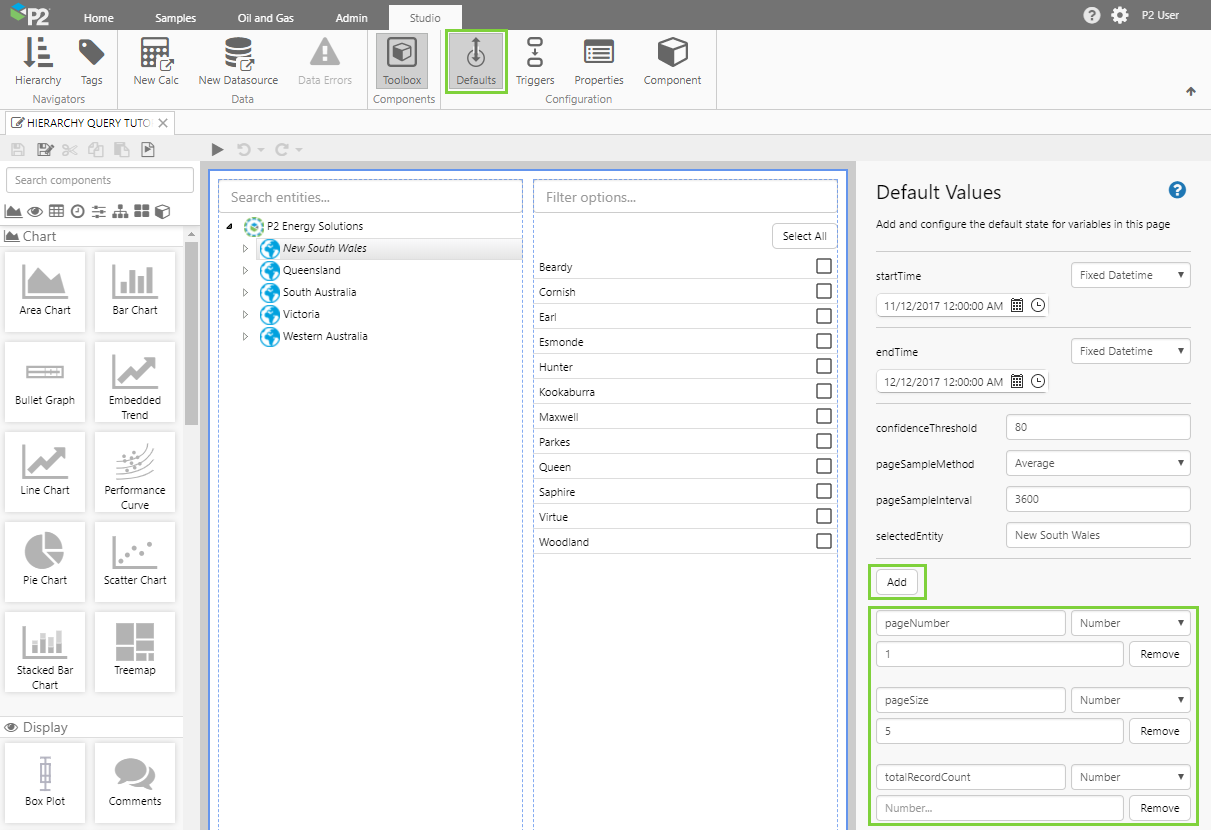
Task: Click the Search components field
Action: [x=100, y=180]
